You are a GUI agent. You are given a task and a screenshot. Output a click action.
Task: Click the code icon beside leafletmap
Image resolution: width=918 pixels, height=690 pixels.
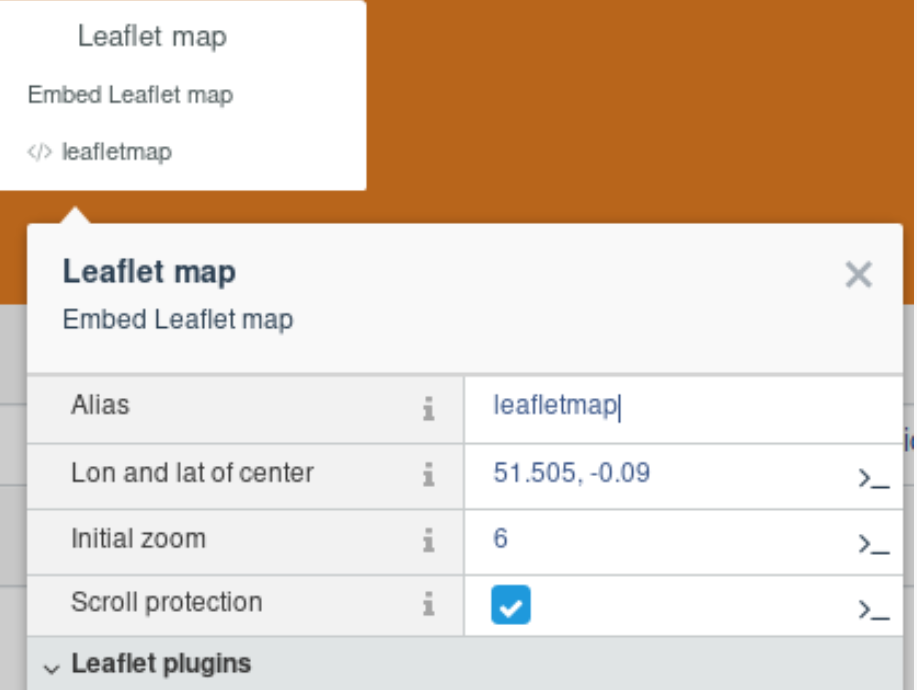(x=39, y=153)
